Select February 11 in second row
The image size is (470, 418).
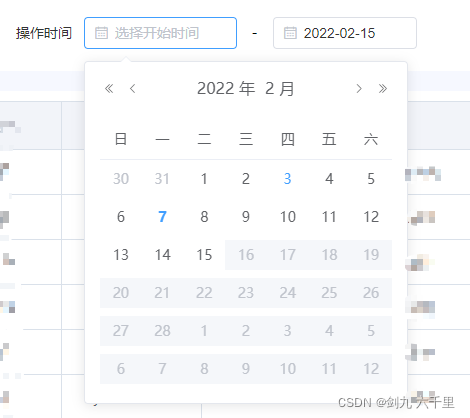[x=329, y=217]
